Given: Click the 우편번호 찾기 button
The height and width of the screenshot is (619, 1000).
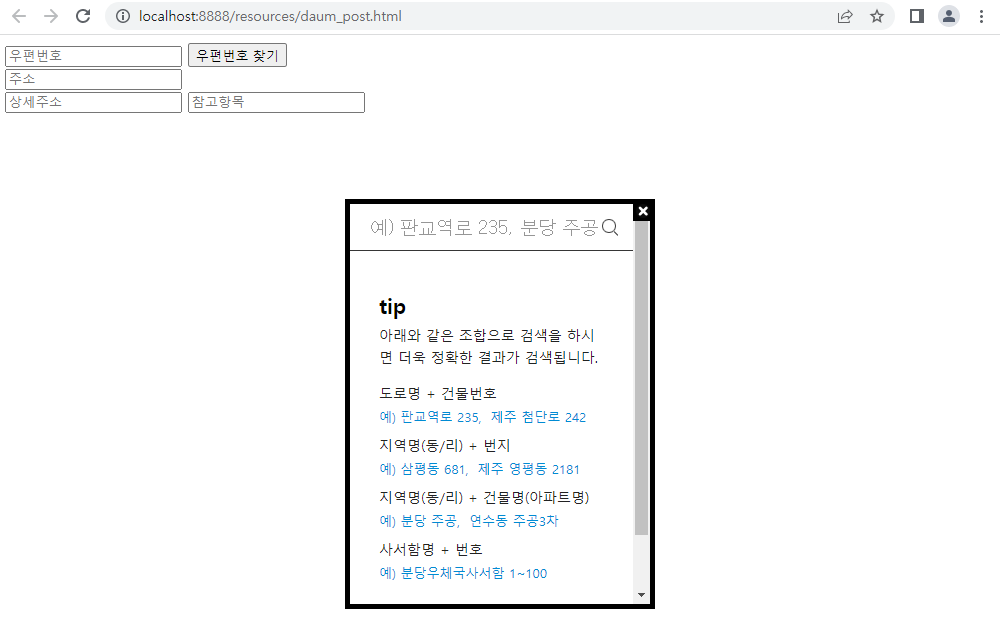Looking at the screenshot, I should click(237, 55).
